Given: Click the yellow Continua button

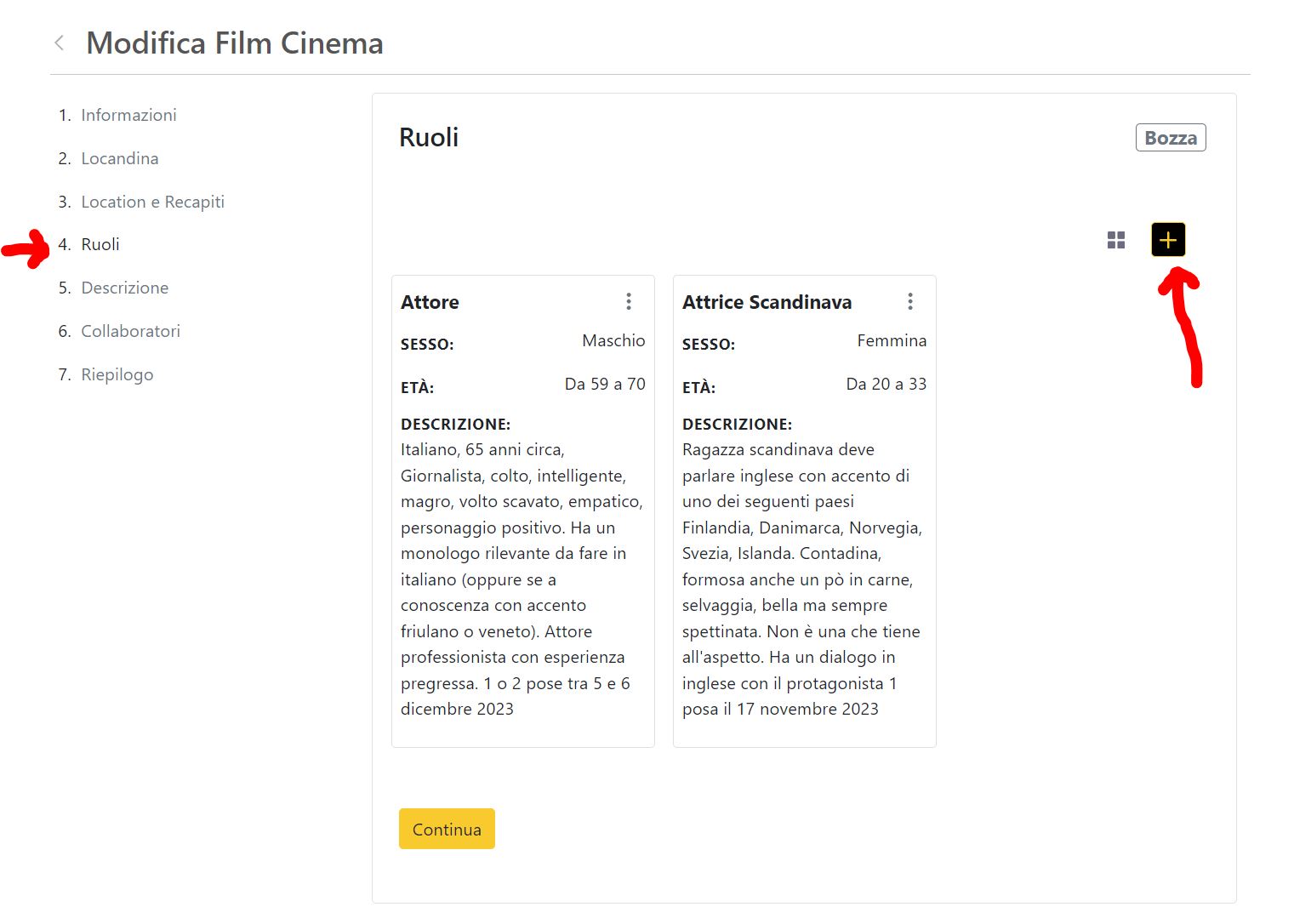Looking at the screenshot, I should pyautogui.click(x=447, y=829).
